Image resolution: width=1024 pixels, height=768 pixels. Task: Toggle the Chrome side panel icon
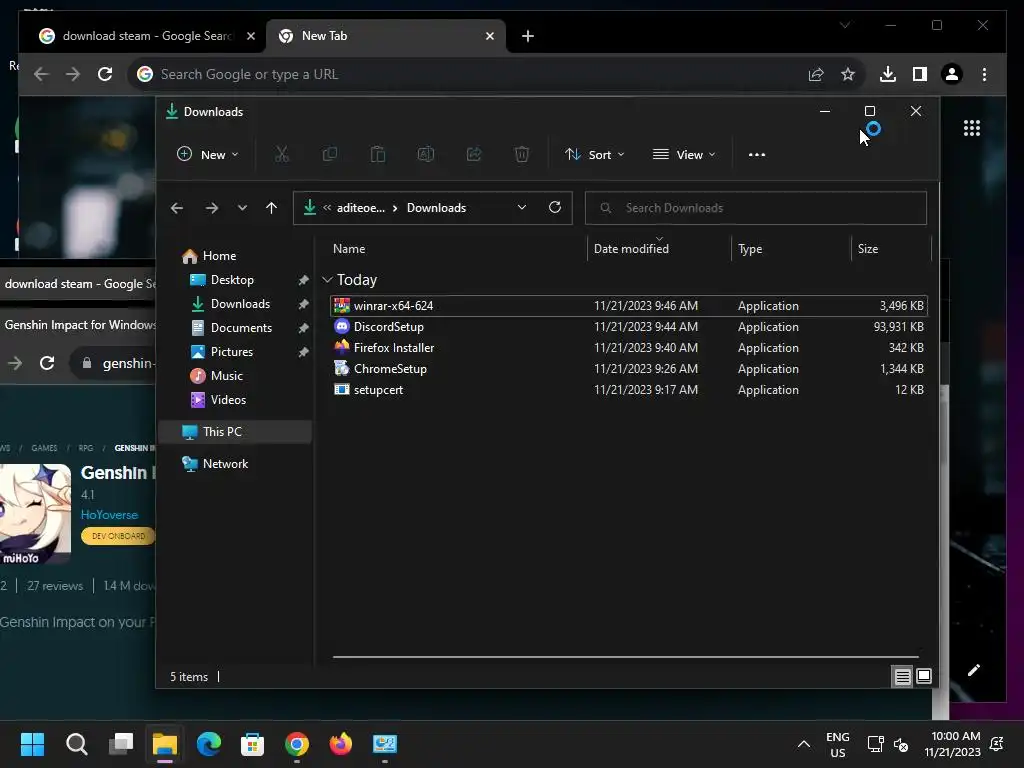pos(920,74)
